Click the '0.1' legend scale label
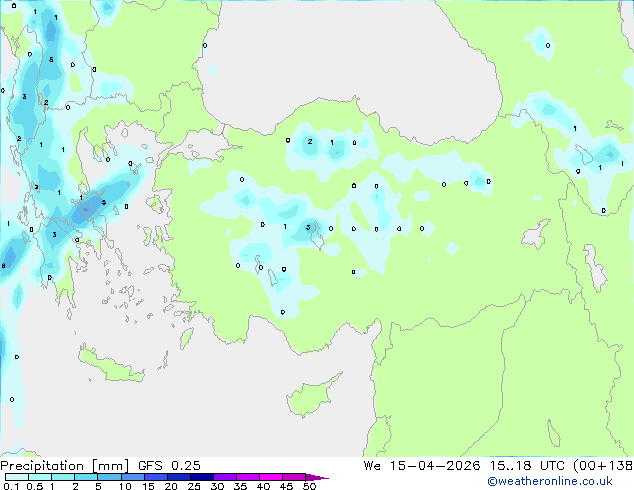This screenshot has width=634, height=490. click(11, 486)
